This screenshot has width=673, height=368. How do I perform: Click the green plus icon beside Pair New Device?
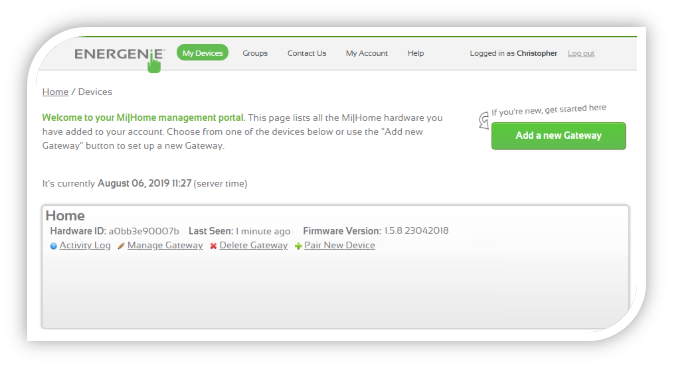(x=298, y=246)
